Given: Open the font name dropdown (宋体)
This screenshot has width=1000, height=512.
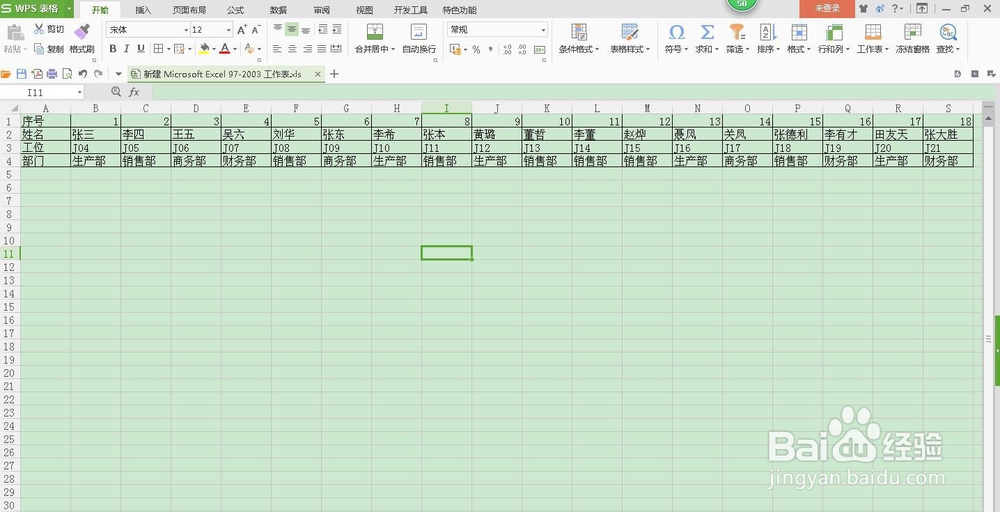Looking at the screenshot, I should [186, 30].
